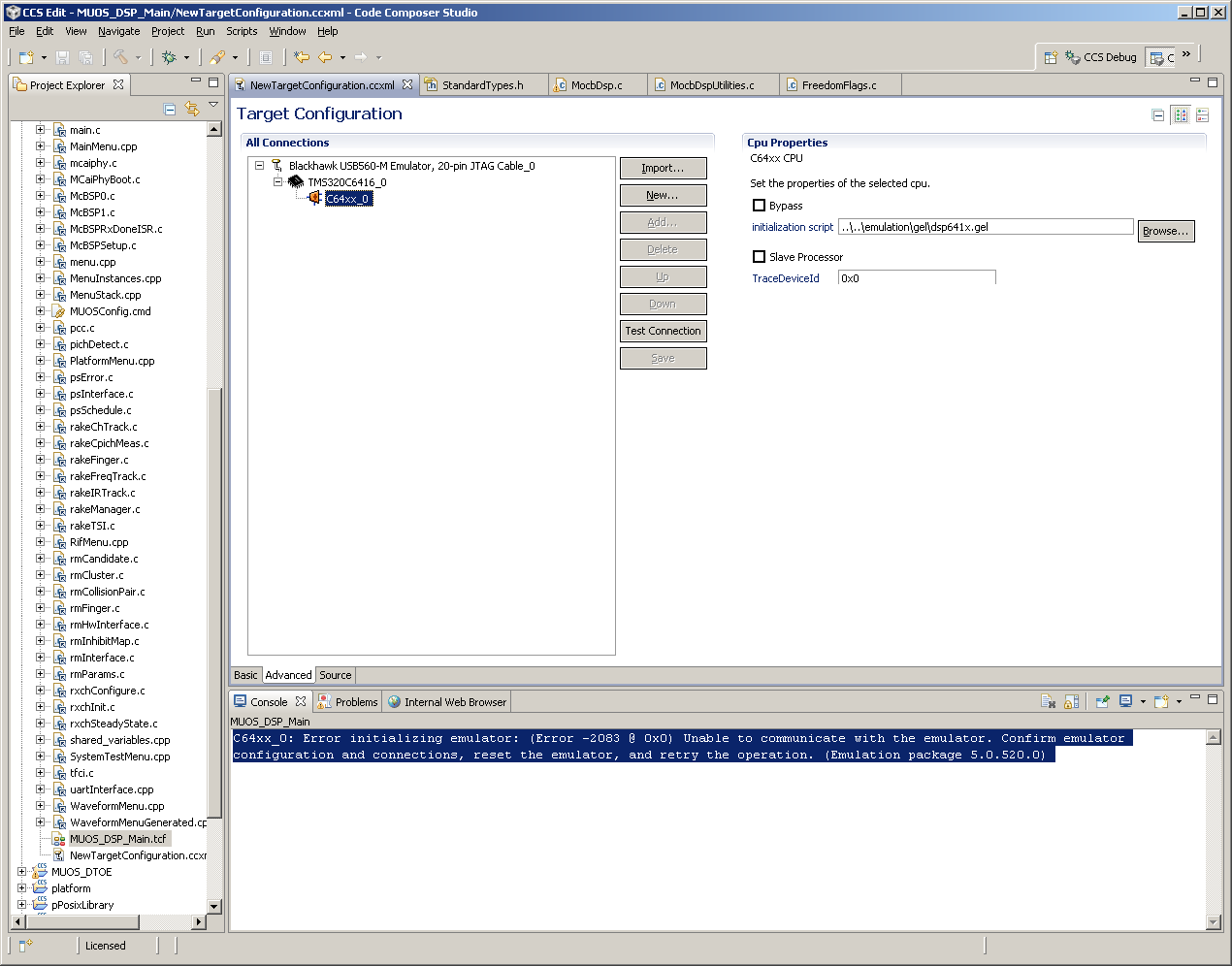Switch to the Source tab of the editor
Image resolution: width=1232 pixels, height=966 pixels.
coord(336,675)
